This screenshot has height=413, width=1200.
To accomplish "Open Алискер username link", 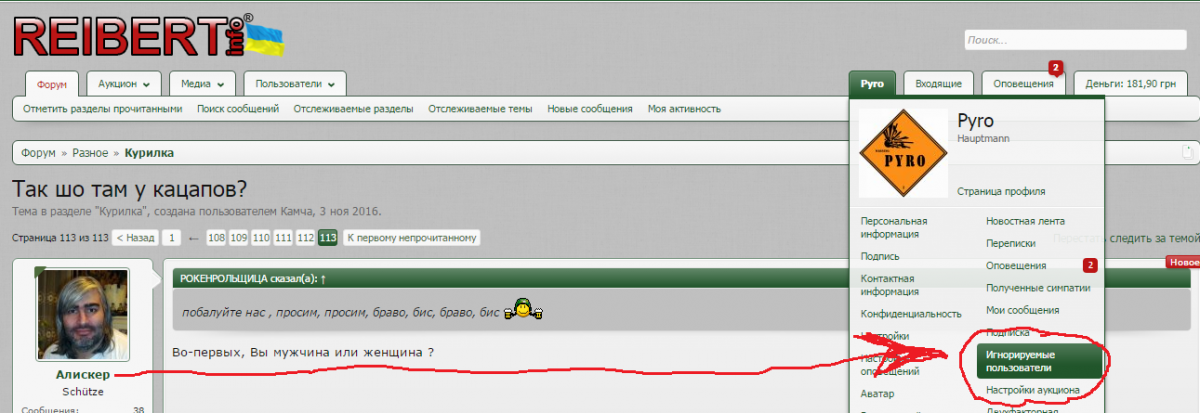I will click(x=83, y=374).
